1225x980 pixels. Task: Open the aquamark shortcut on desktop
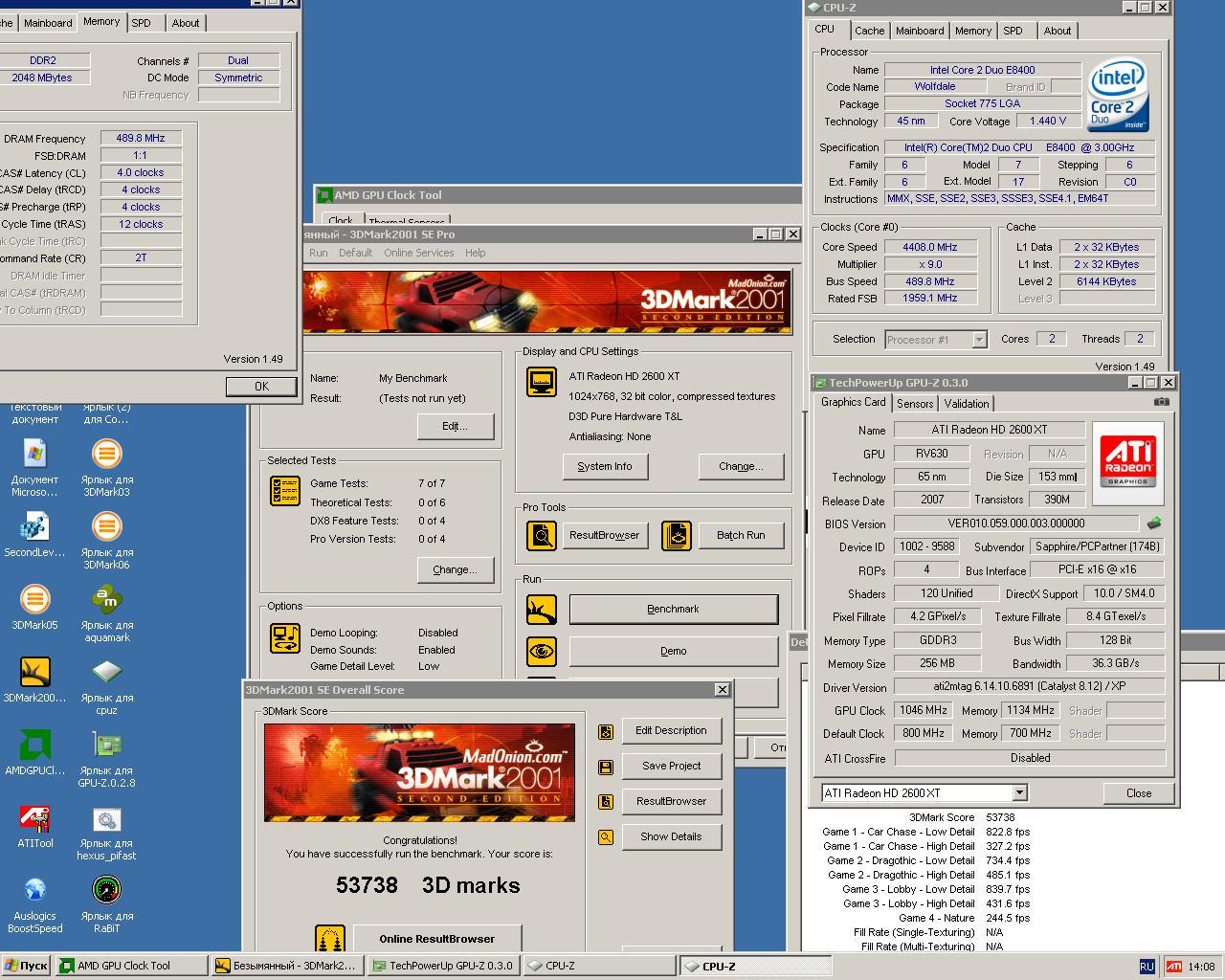point(106,599)
